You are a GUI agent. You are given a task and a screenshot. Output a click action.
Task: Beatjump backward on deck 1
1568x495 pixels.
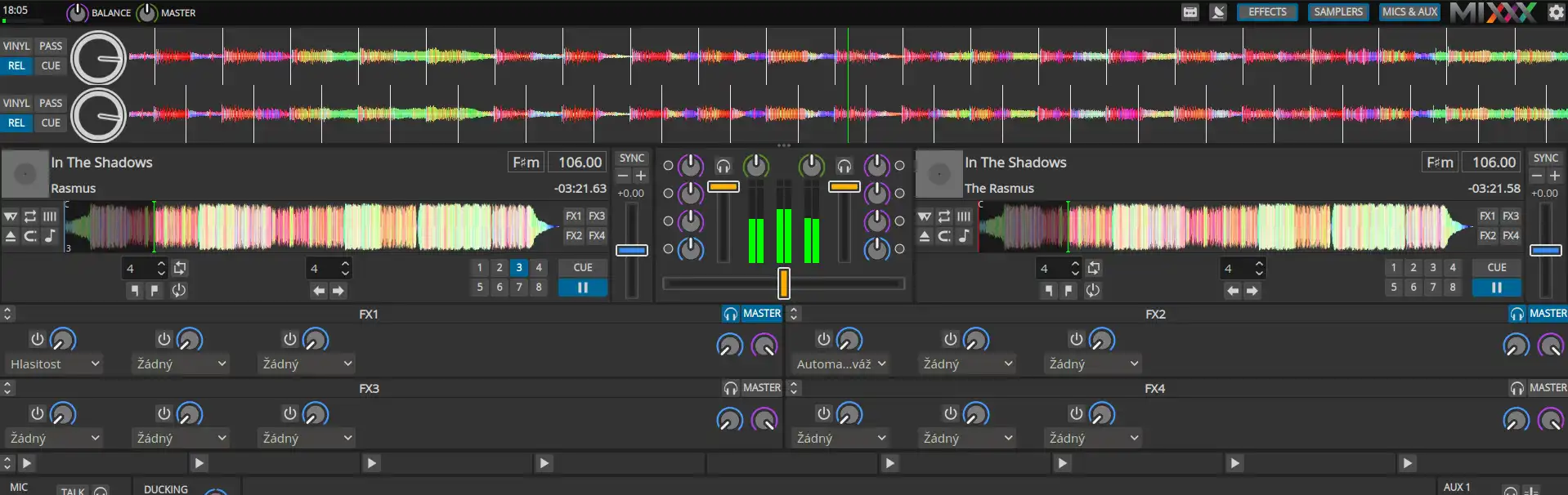coord(319,291)
